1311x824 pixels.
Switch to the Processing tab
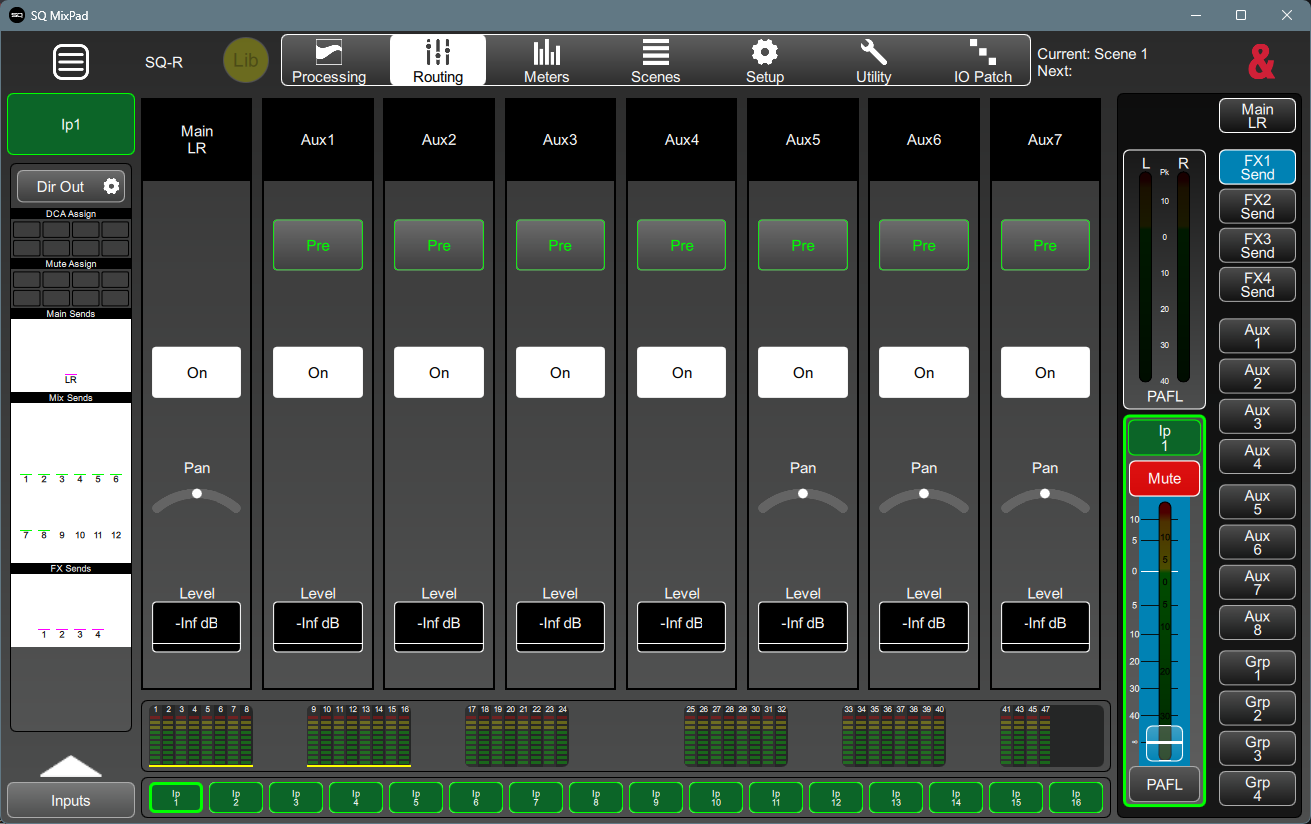[x=329, y=61]
